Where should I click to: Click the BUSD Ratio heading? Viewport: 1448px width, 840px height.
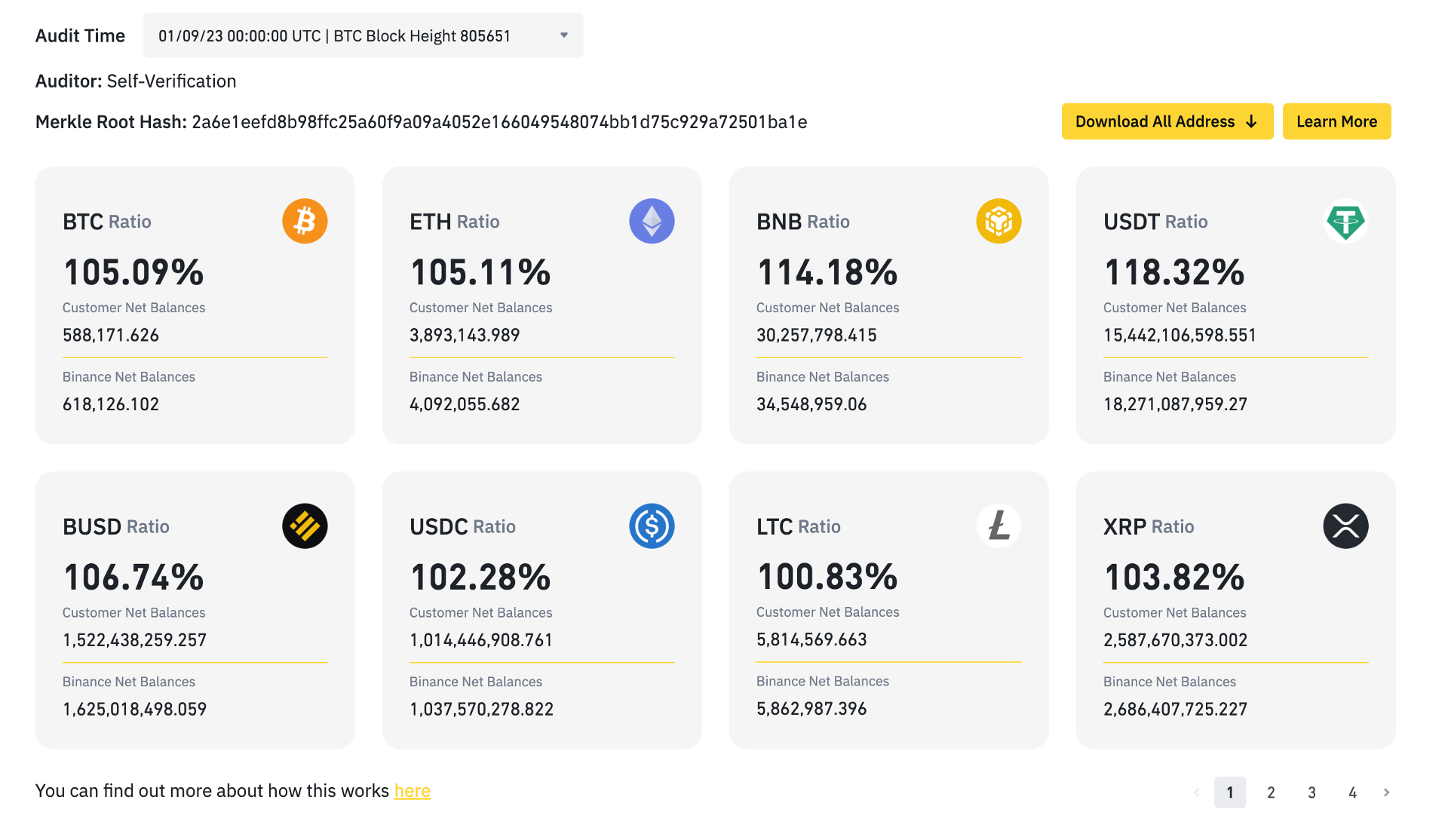pyautogui.click(x=116, y=526)
